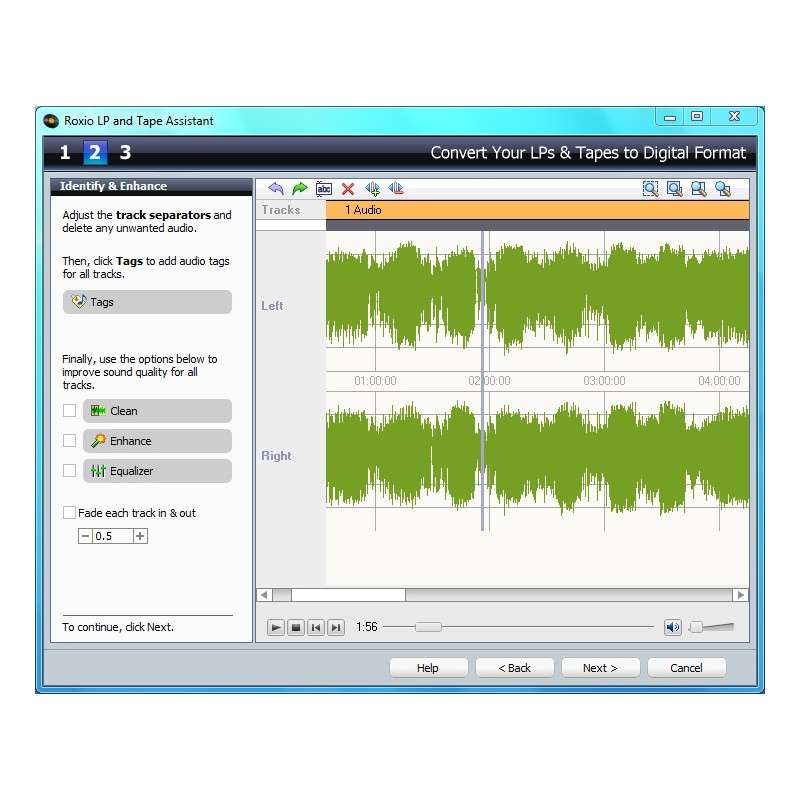Close the Roxio LP and Tape Assistant

pos(734,117)
